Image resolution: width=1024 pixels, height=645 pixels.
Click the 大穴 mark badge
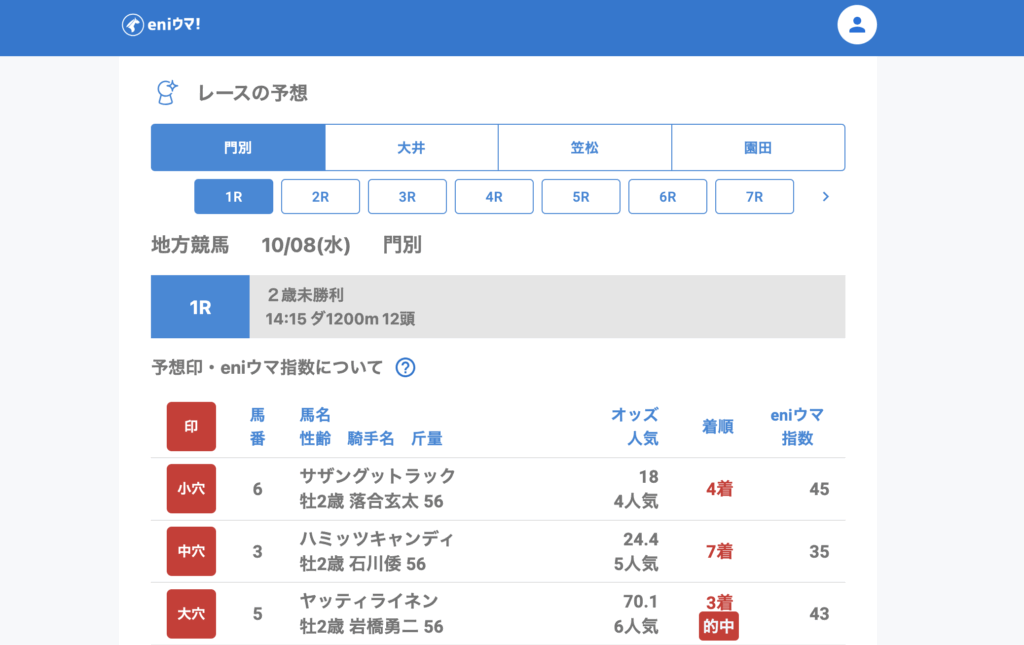pos(191,613)
